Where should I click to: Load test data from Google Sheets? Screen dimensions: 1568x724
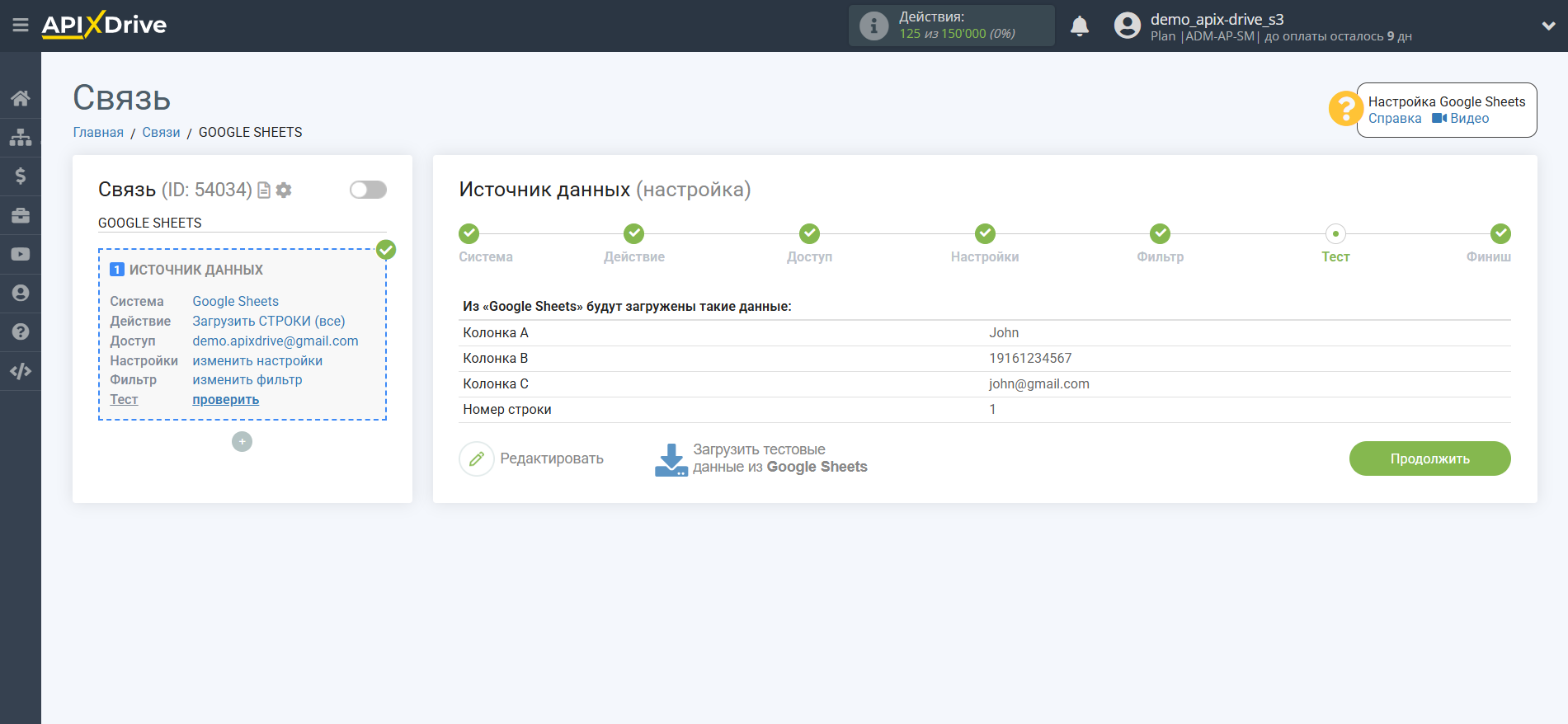[x=760, y=458]
